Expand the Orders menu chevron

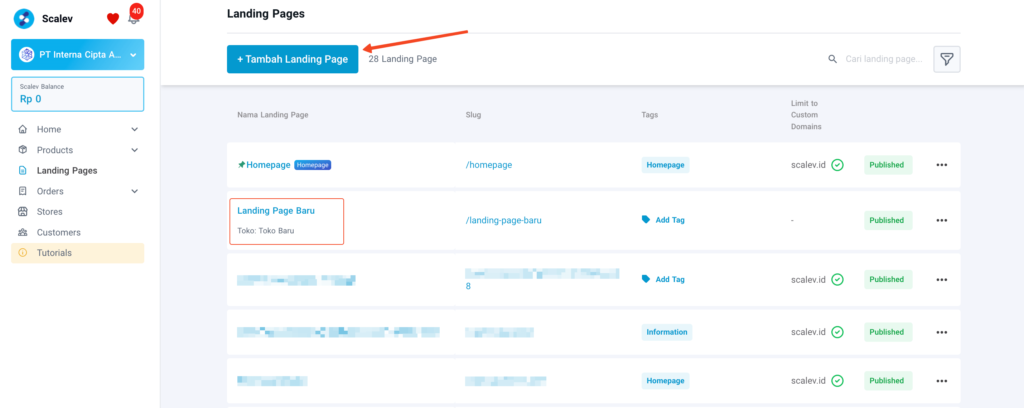coord(135,191)
